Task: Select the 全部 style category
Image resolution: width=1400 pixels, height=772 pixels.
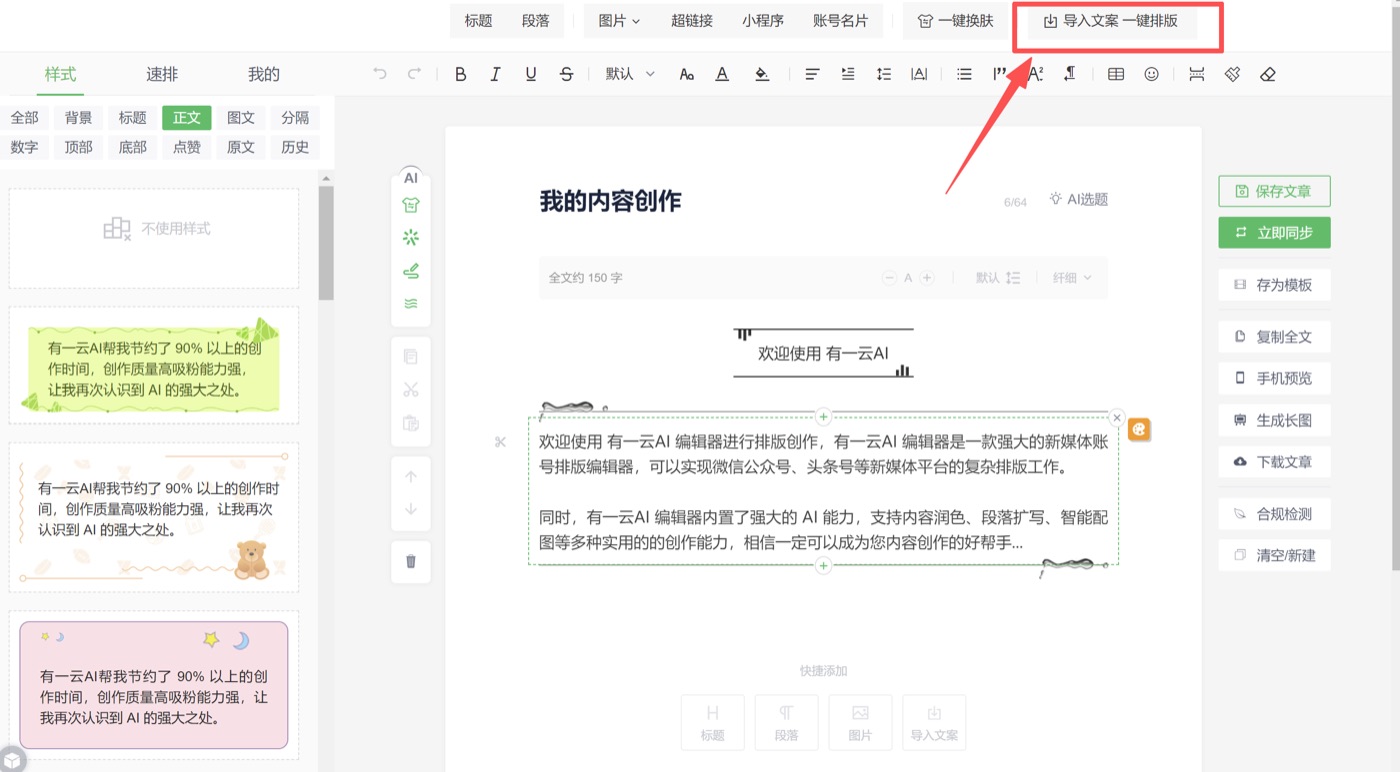Action: (x=25, y=118)
